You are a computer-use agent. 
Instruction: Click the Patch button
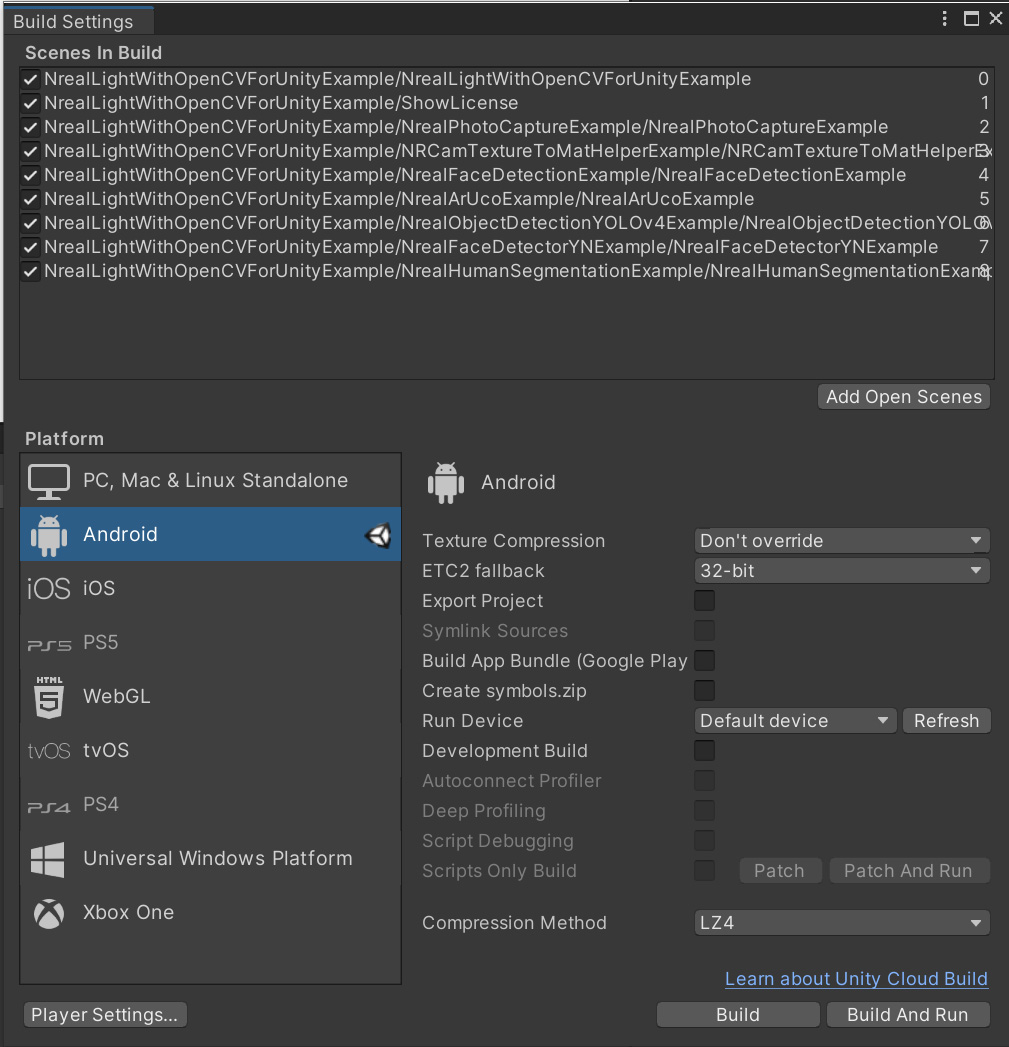click(779, 871)
